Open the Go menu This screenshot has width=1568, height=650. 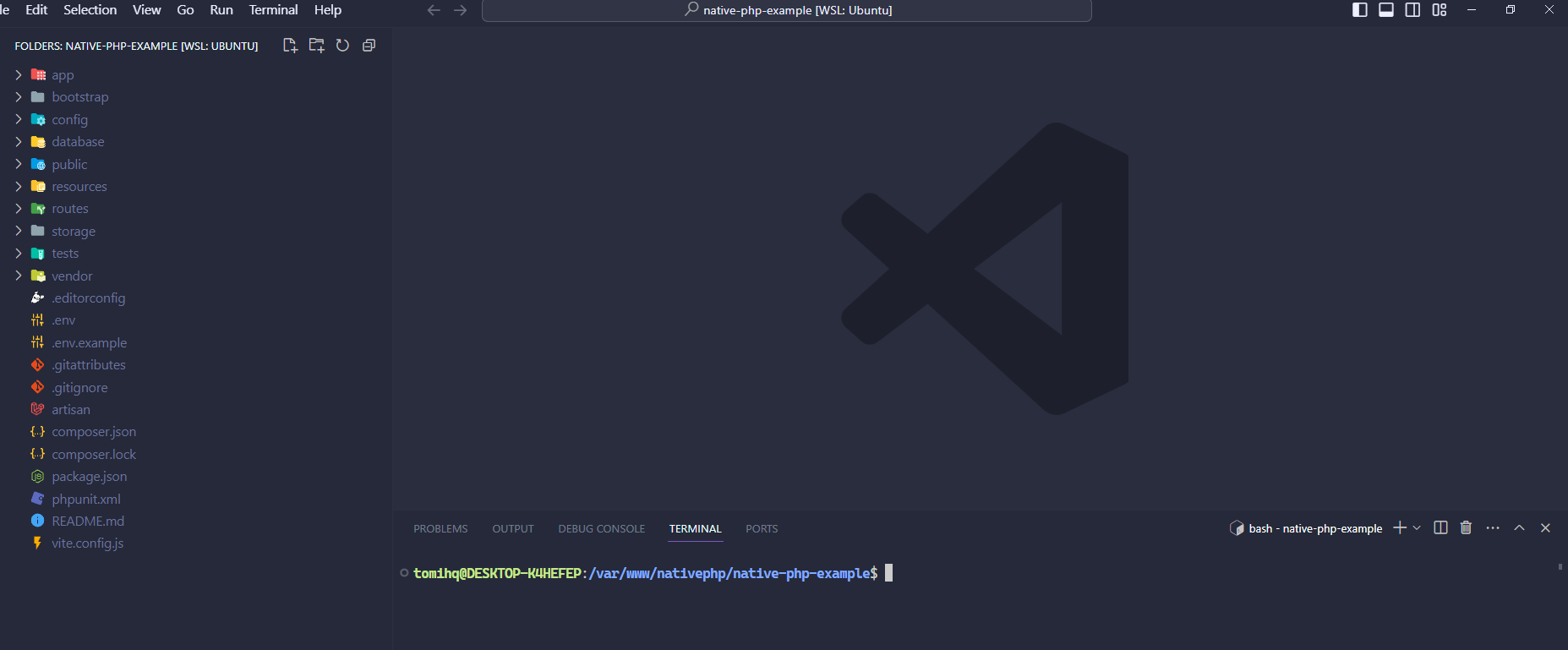coord(185,10)
